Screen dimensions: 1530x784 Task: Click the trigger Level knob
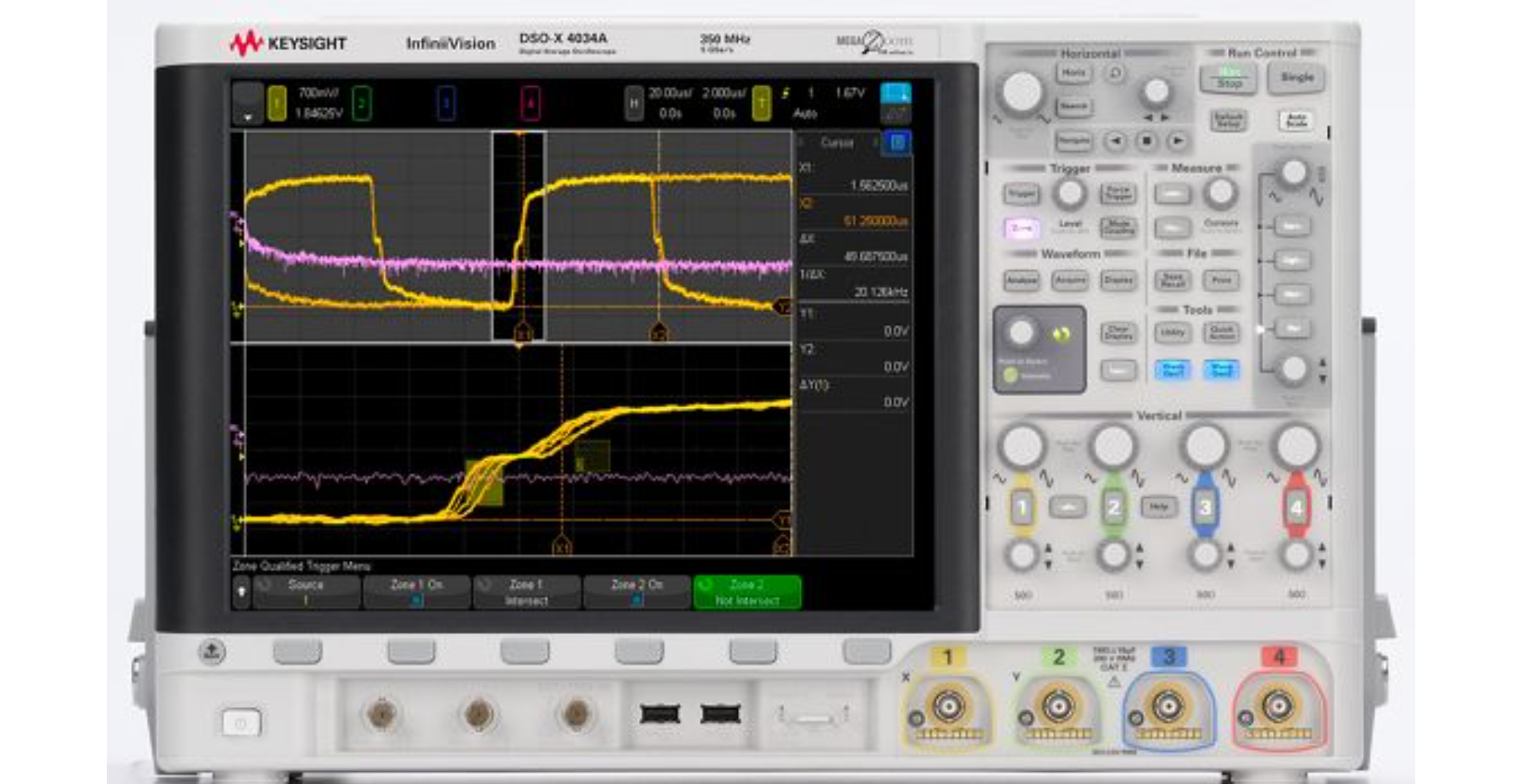[x=1070, y=194]
